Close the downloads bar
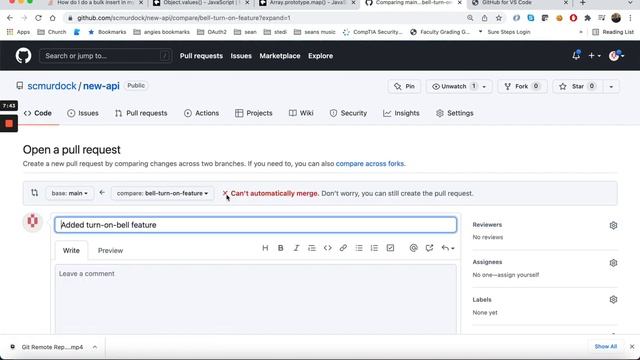 coord(632,347)
